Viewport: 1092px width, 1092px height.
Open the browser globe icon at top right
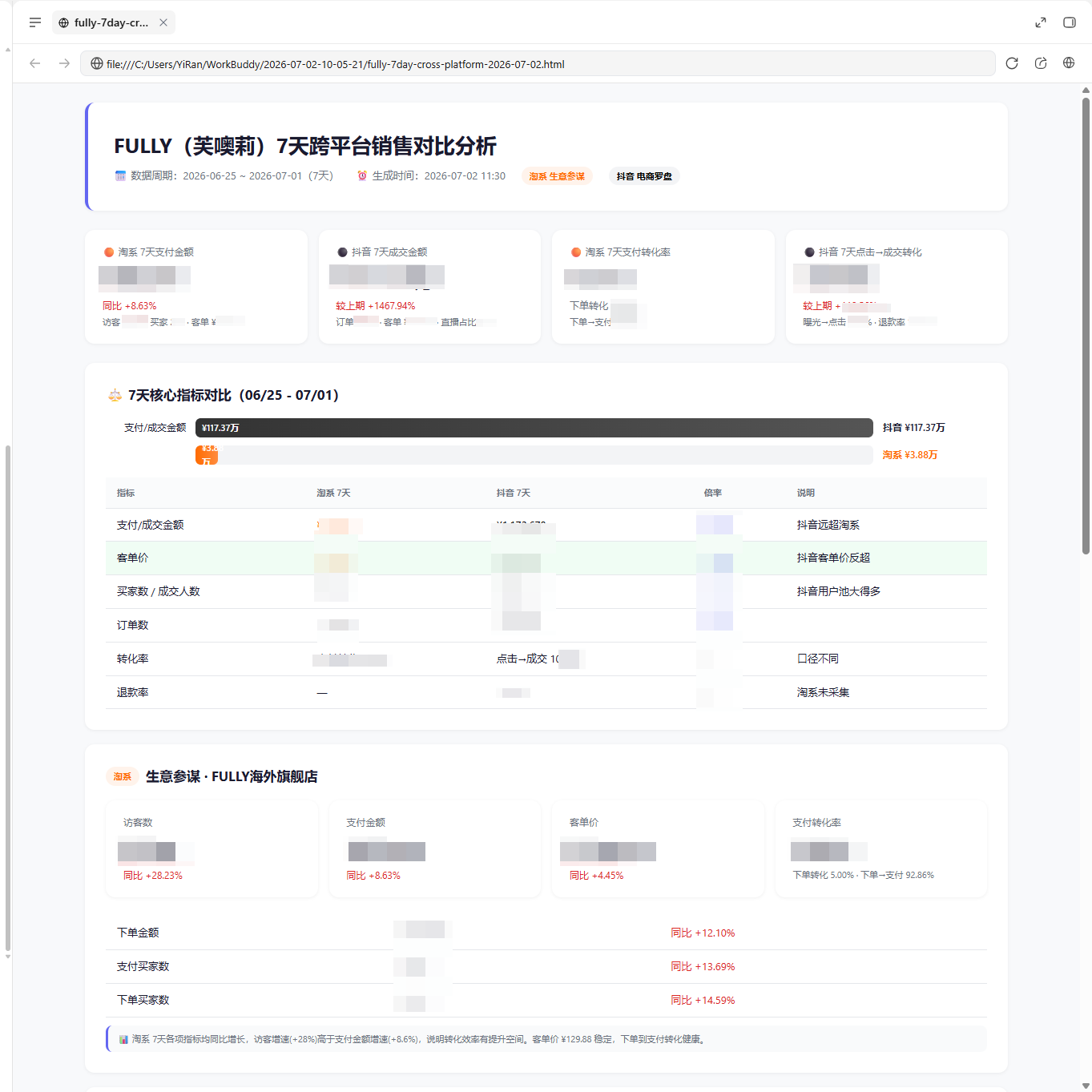(x=1069, y=63)
